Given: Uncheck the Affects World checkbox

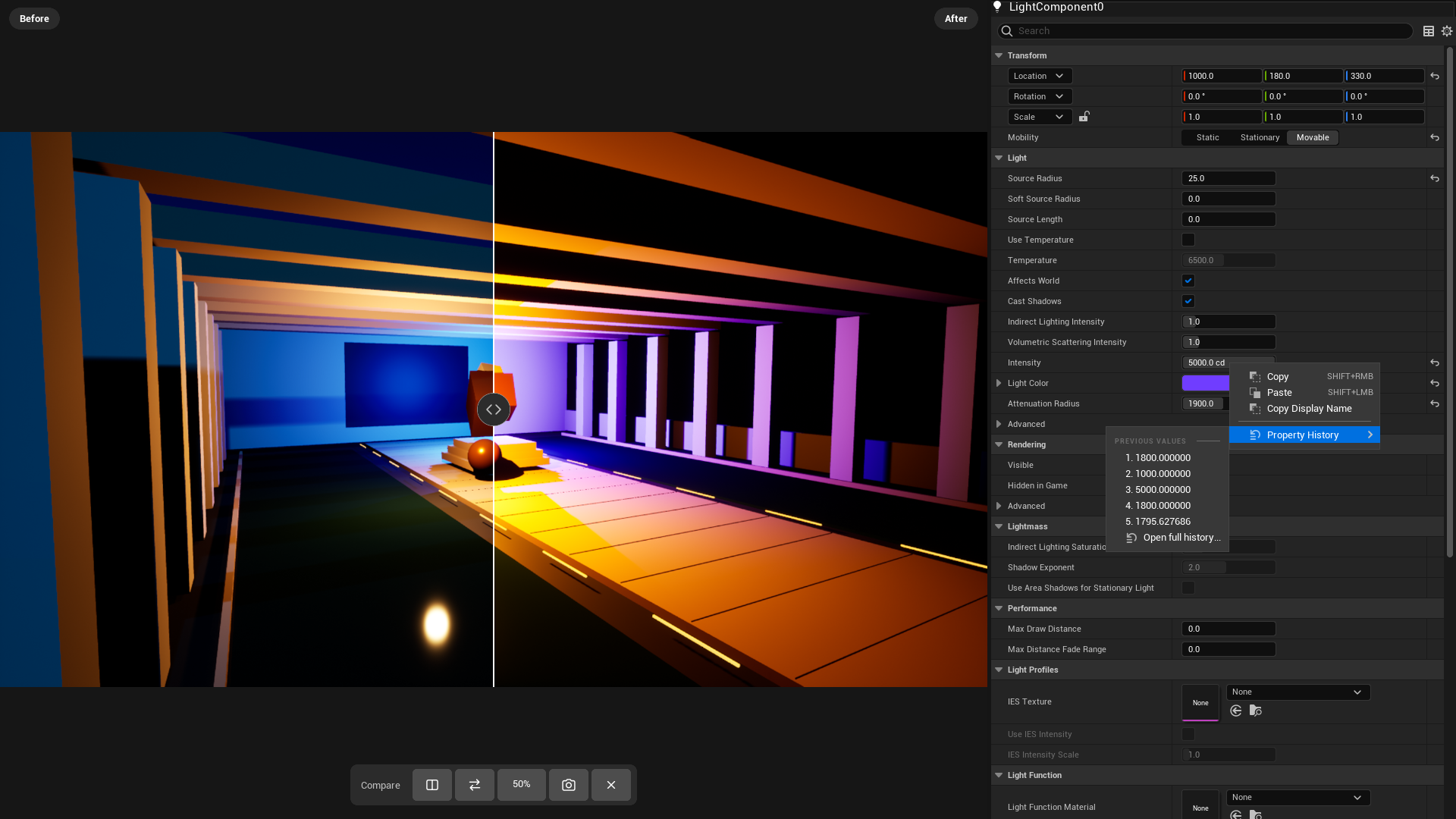Looking at the screenshot, I should click(1188, 281).
